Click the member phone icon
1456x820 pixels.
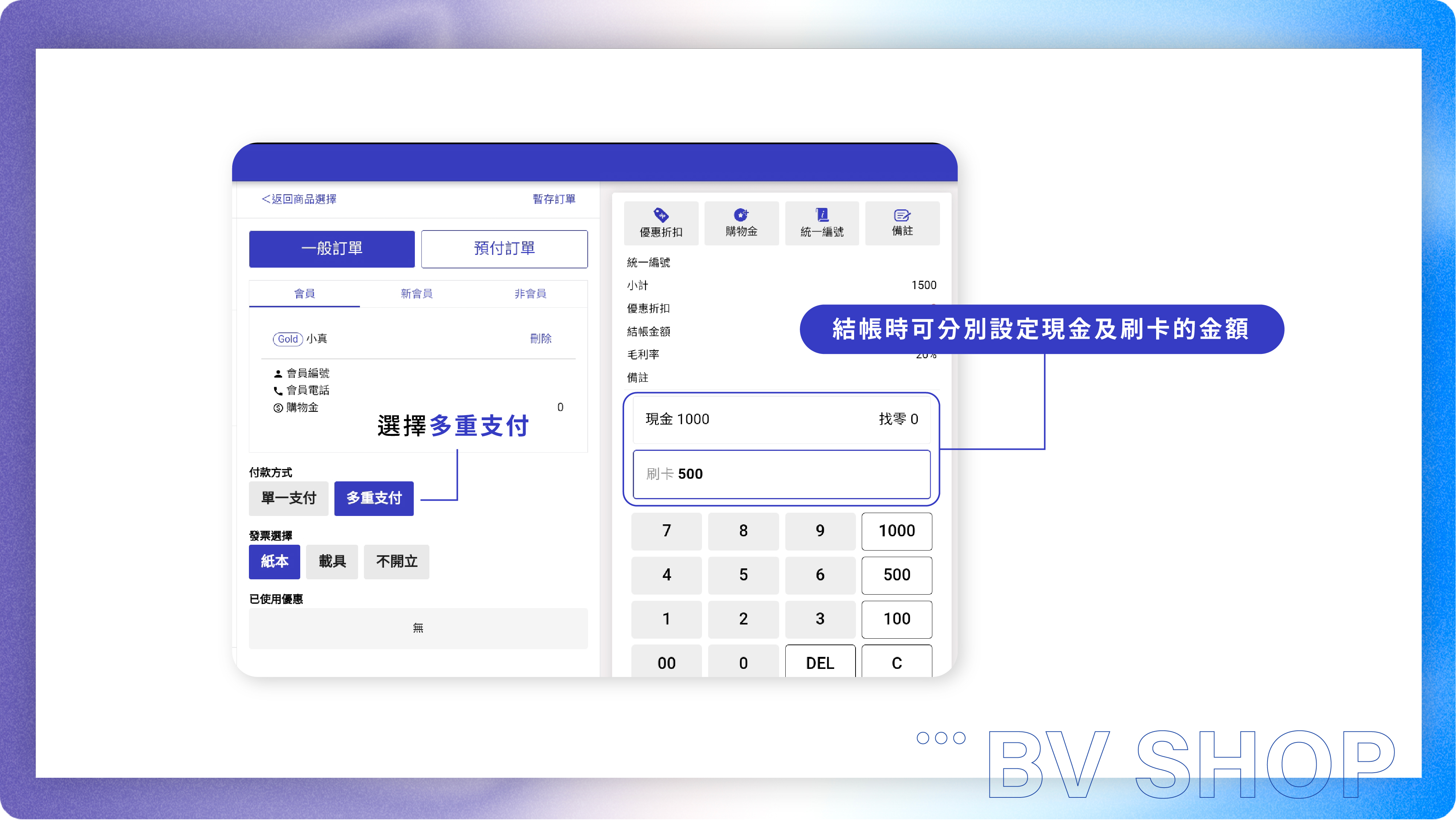coord(278,391)
